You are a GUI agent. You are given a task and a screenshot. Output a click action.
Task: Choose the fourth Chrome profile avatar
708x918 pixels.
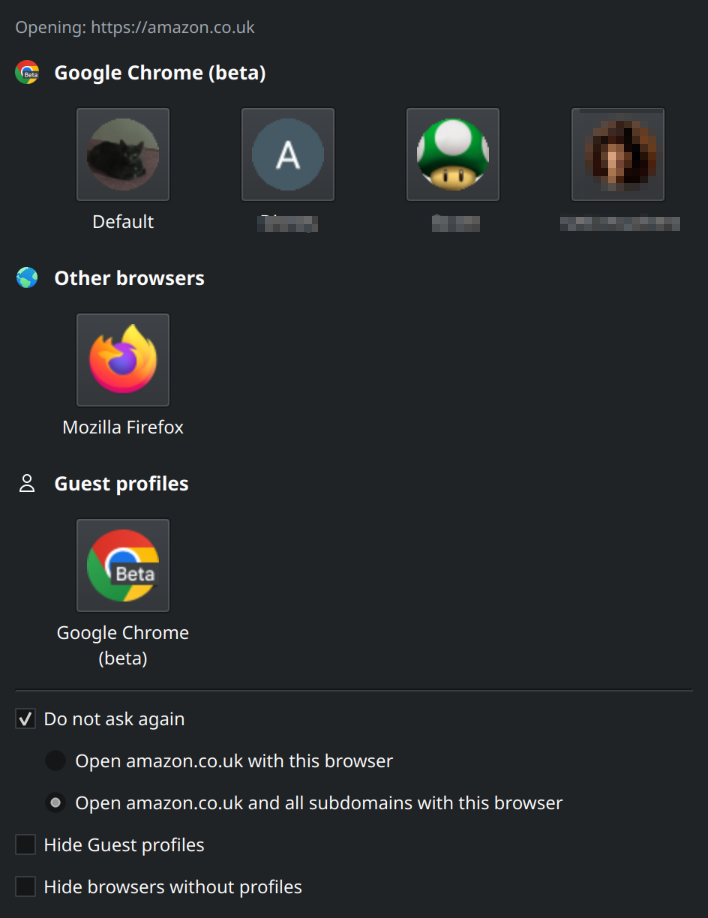[x=617, y=154]
